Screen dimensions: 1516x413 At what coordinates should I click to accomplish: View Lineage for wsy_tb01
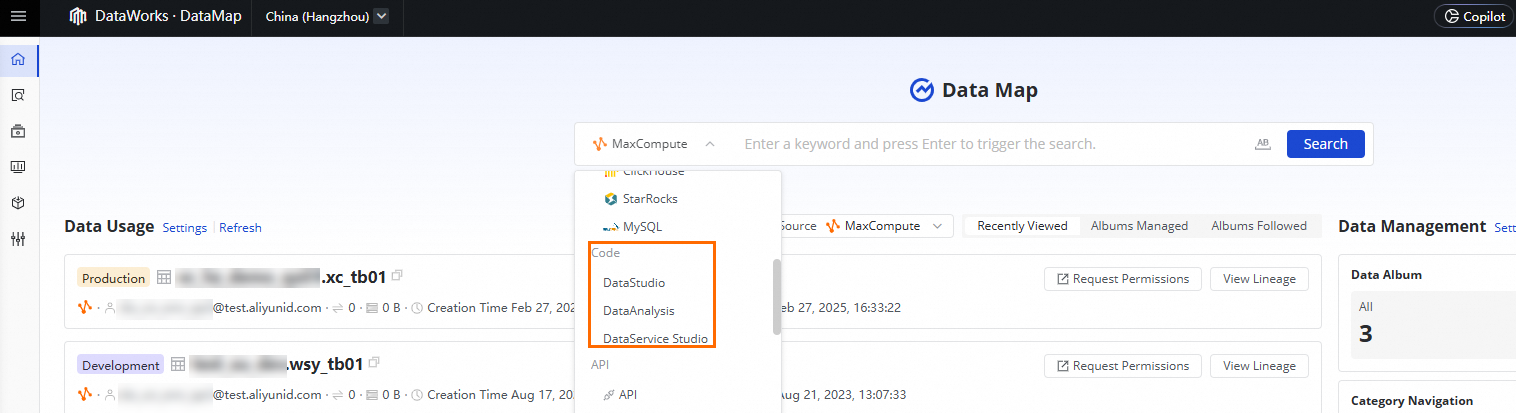1259,366
